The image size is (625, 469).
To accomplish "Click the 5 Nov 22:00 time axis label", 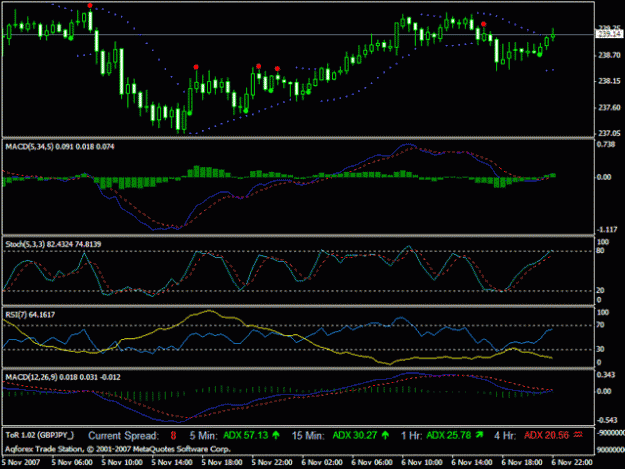I will click(272, 462).
